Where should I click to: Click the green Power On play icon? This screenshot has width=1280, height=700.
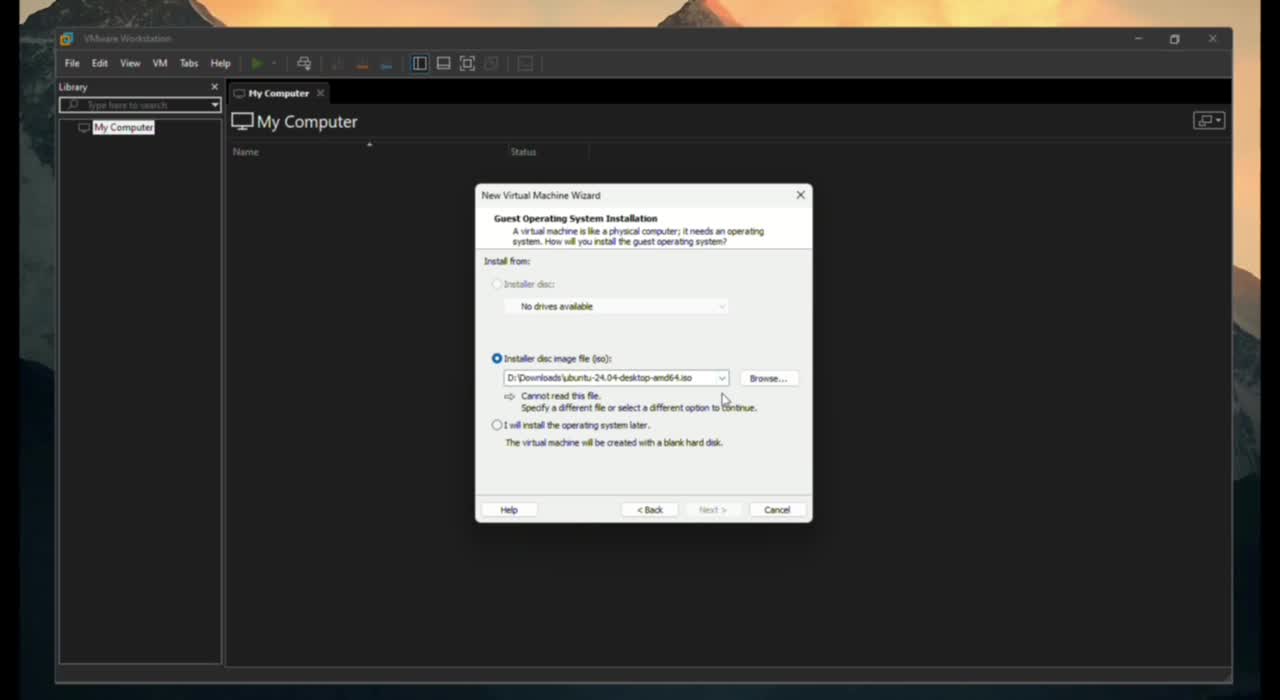[257, 63]
